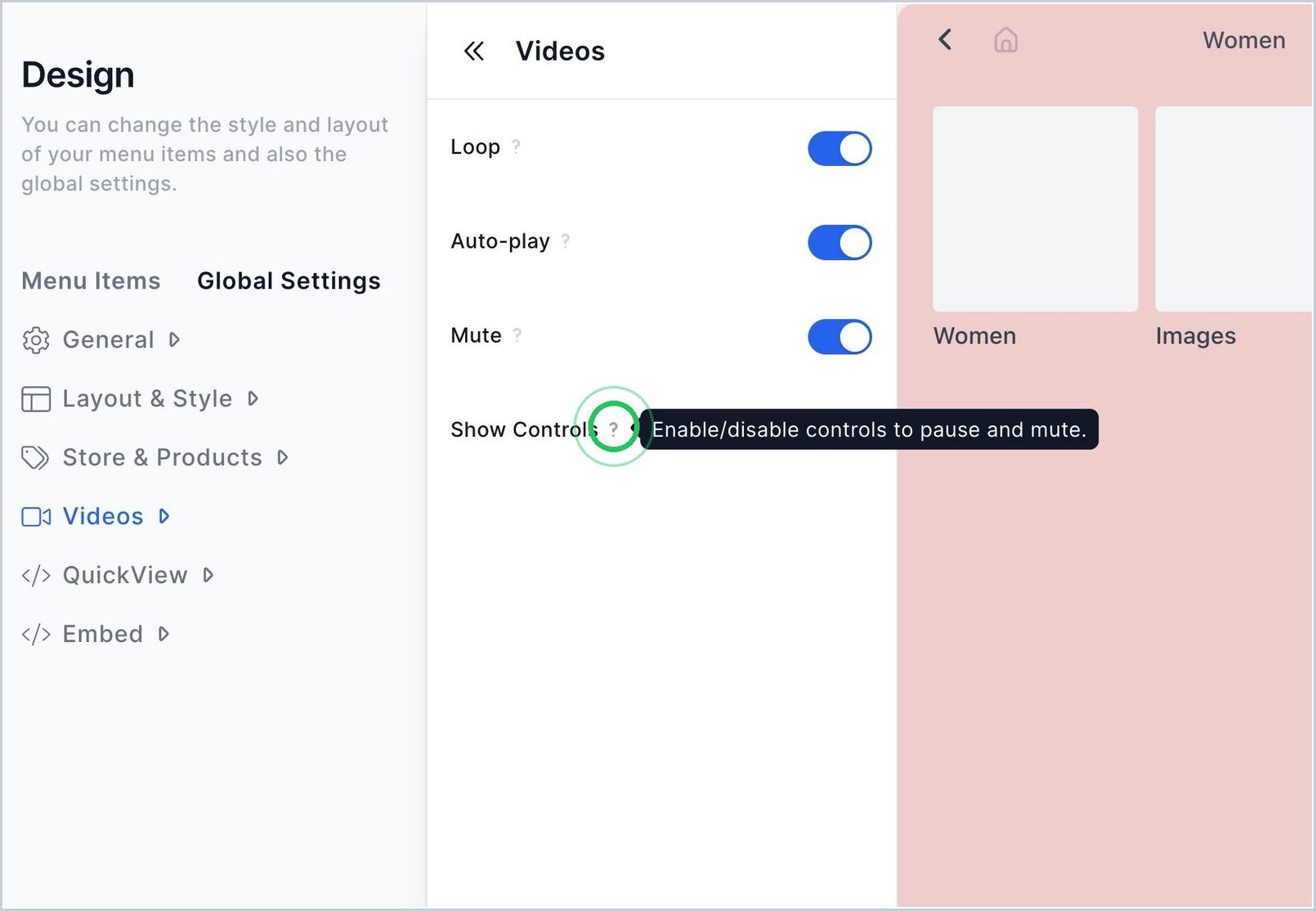
Task: Expand the Layout & Style arrow
Action: coord(253,398)
